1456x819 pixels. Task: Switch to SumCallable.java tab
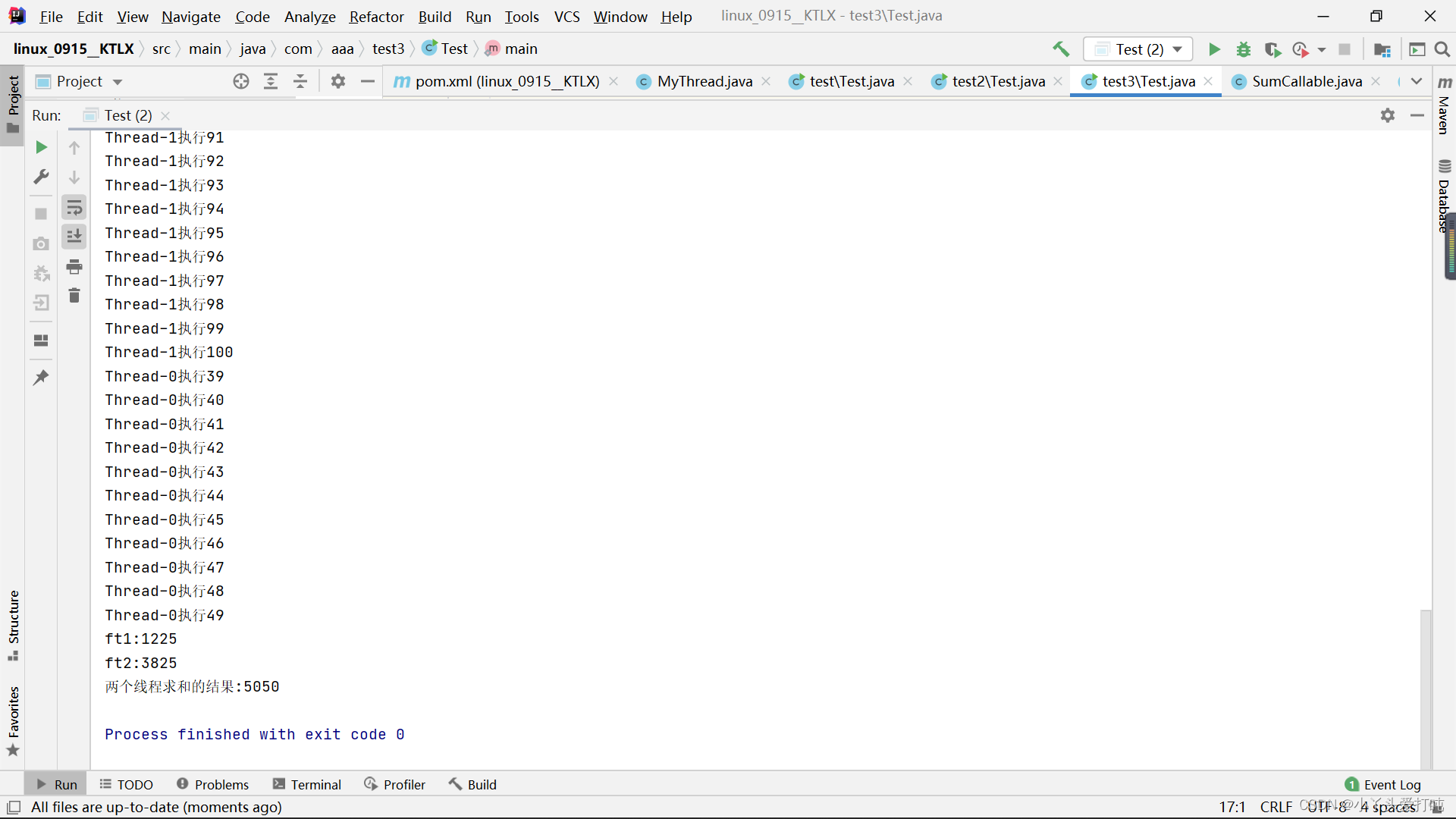coord(1307,81)
